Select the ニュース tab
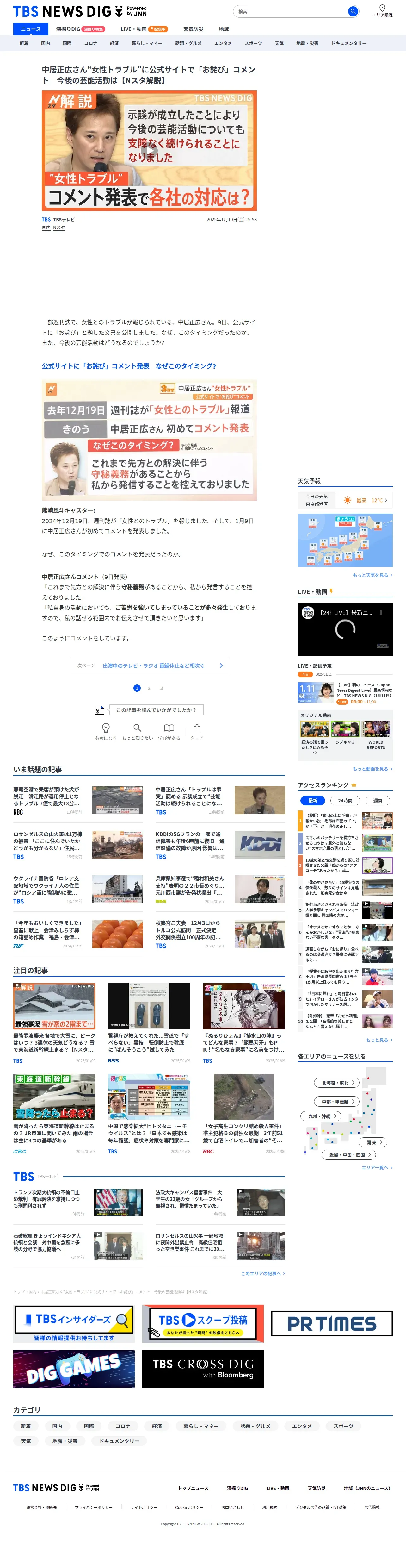This screenshot has height=1568, width=406. pos(30,28)
